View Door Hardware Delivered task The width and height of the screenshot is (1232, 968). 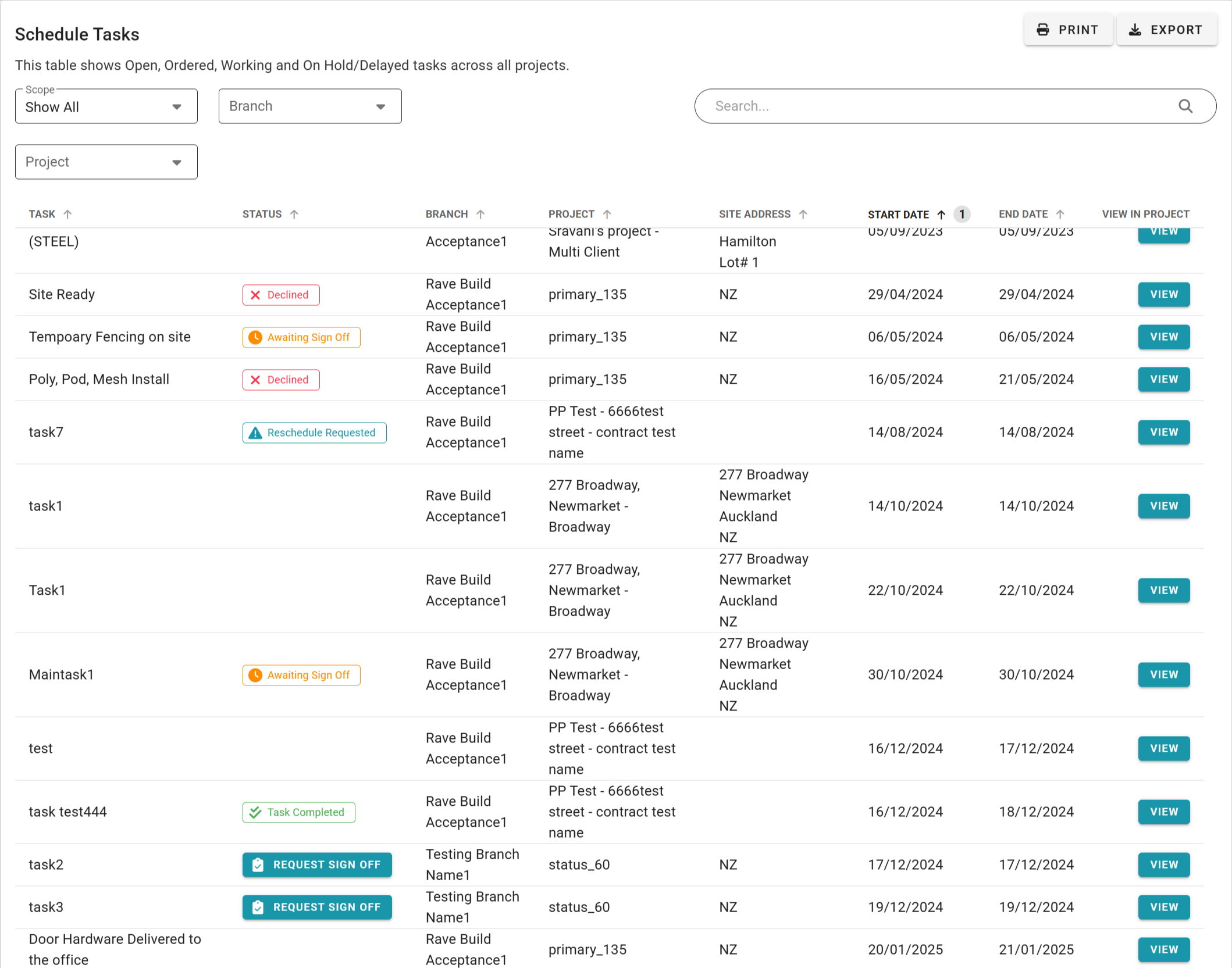point(1164,949)
